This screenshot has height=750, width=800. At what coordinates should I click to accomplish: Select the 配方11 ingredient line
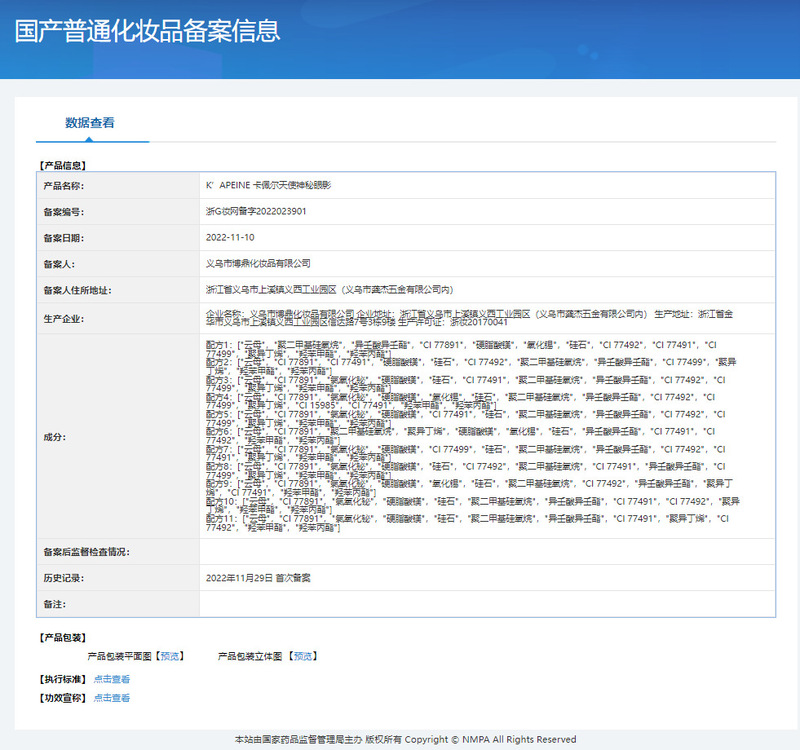(467, 523)
